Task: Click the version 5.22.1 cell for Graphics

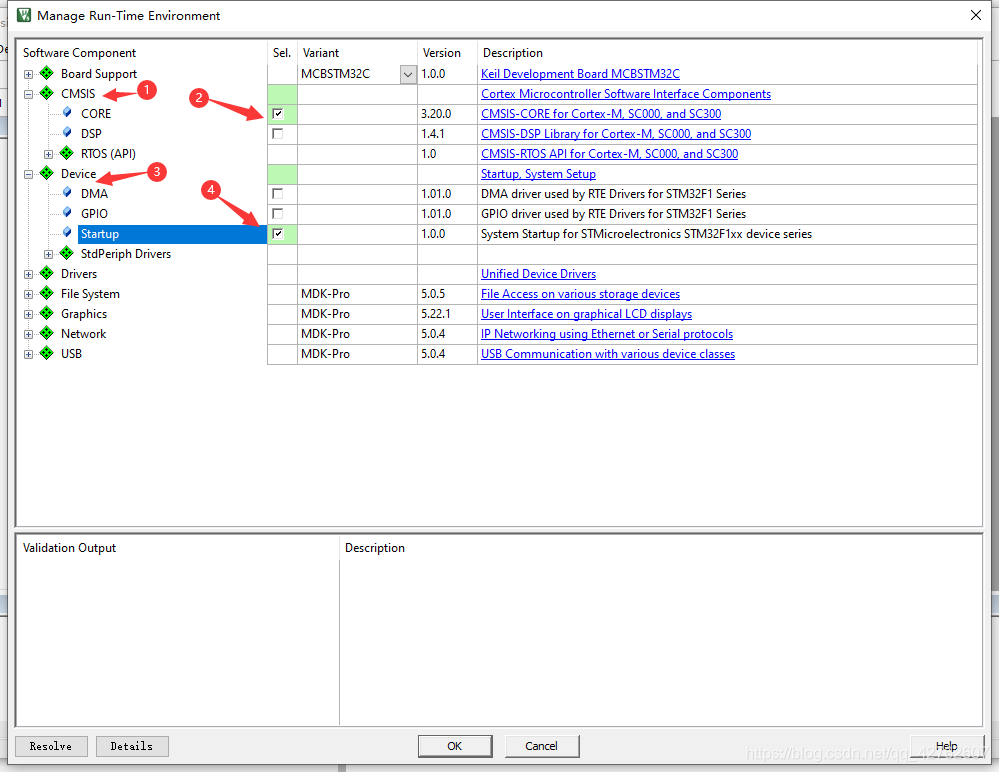Action: click(447, 314)
